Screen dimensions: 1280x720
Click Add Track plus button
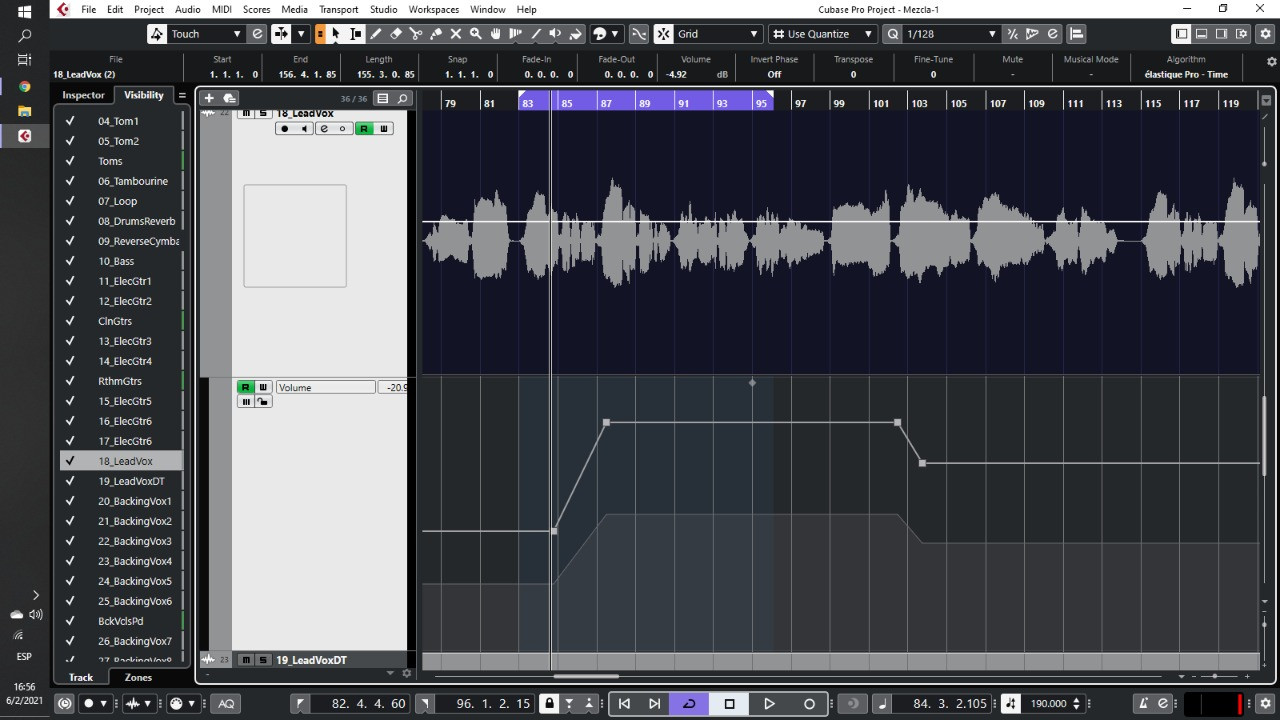[x=209, y=98]
